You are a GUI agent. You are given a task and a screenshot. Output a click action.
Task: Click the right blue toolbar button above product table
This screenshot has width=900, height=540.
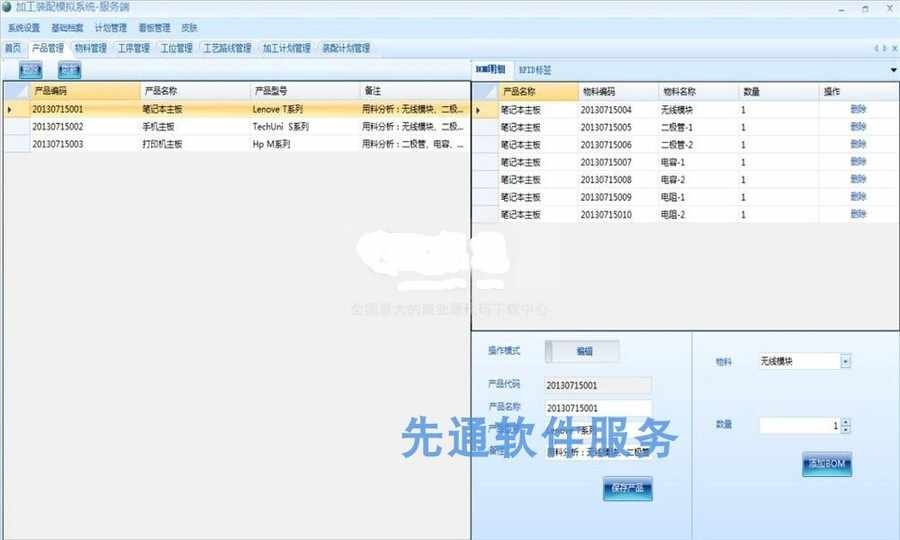pos(69,70)
